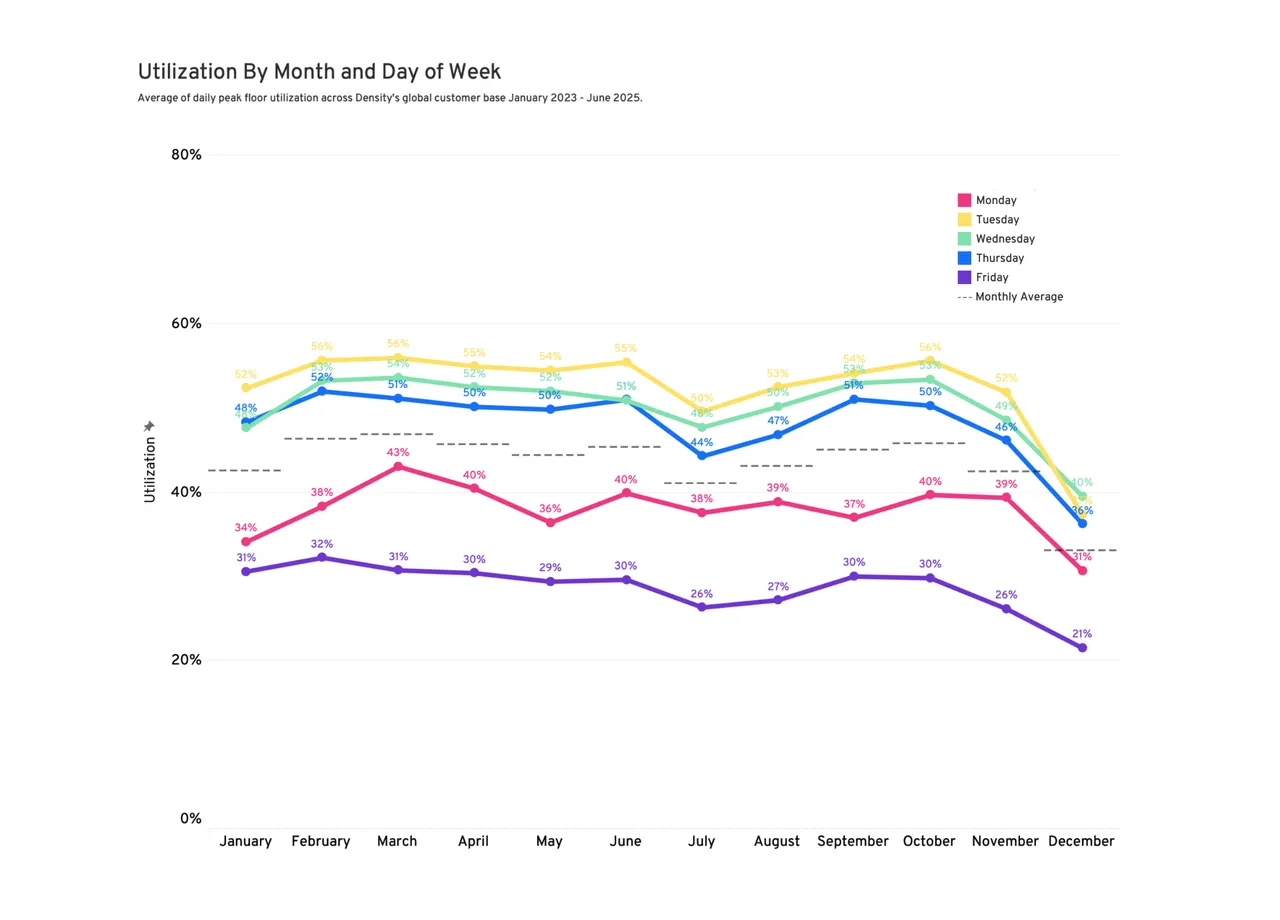Click Friday's February 32% data point
The height and width of the screenshot is (920, 1280).
pos(322,557)
